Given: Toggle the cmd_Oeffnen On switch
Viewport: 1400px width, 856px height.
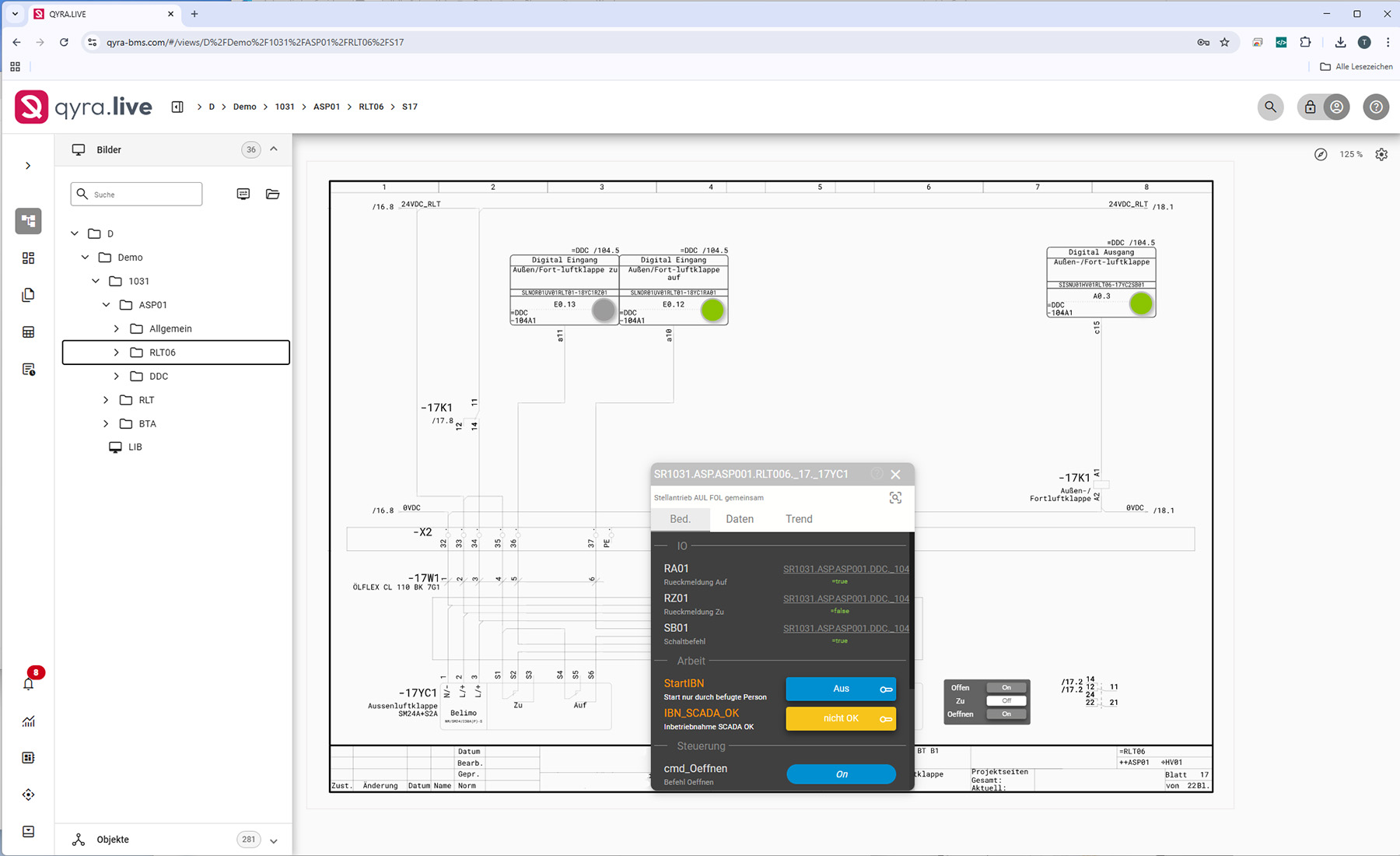Looking at the screenshot, I should [841, 774].
